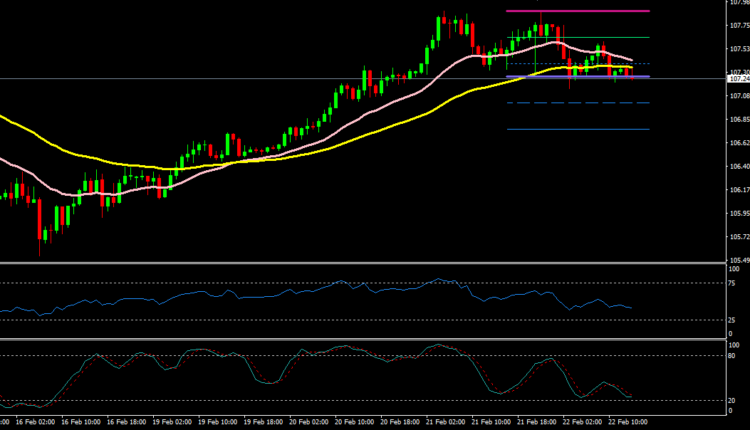Click the 106.85 price axis label
The height and width of the screenshot is (430, 750).
point(737,120)
